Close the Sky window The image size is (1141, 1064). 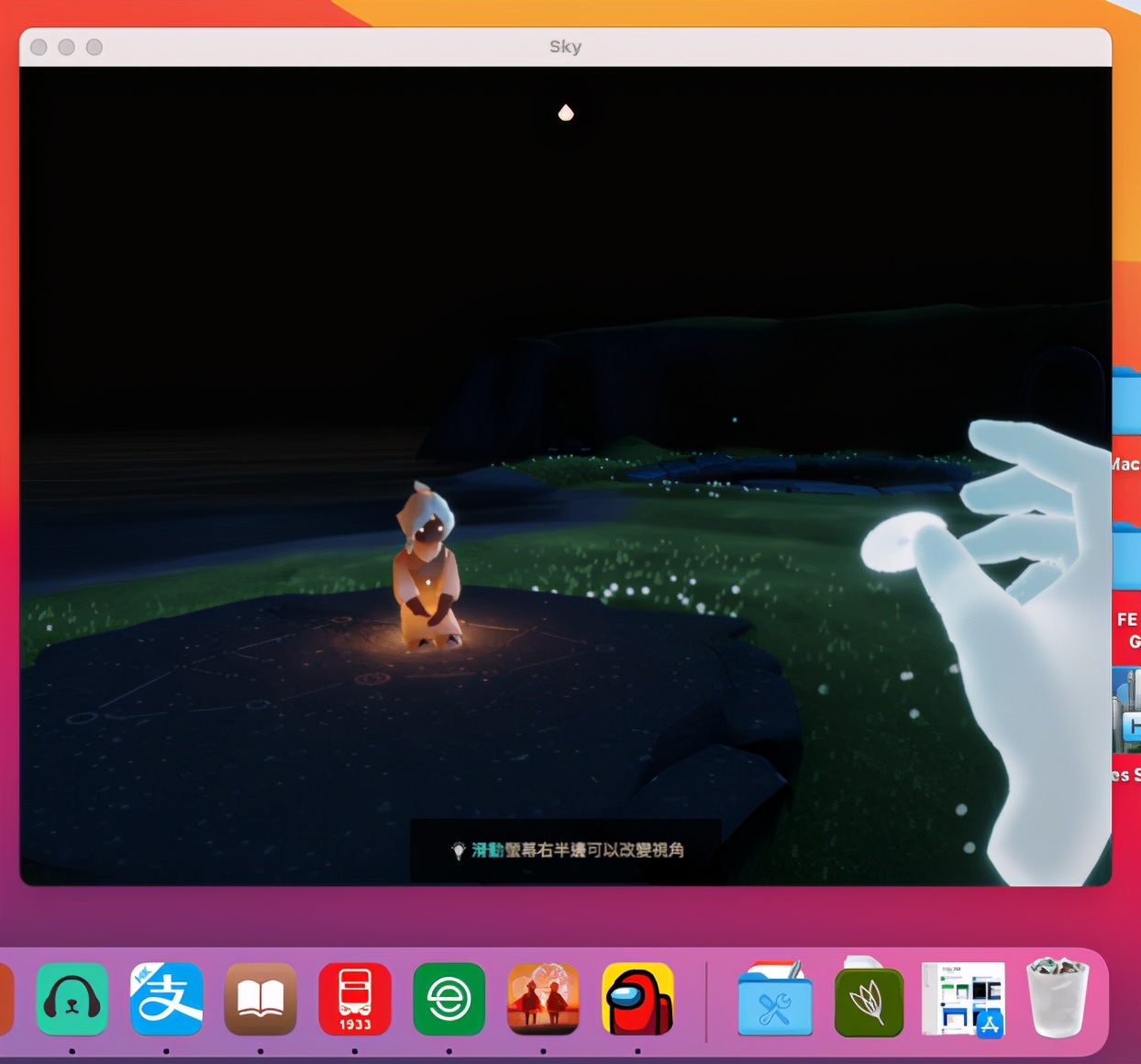pyautogui.click(x=39, y=47)
